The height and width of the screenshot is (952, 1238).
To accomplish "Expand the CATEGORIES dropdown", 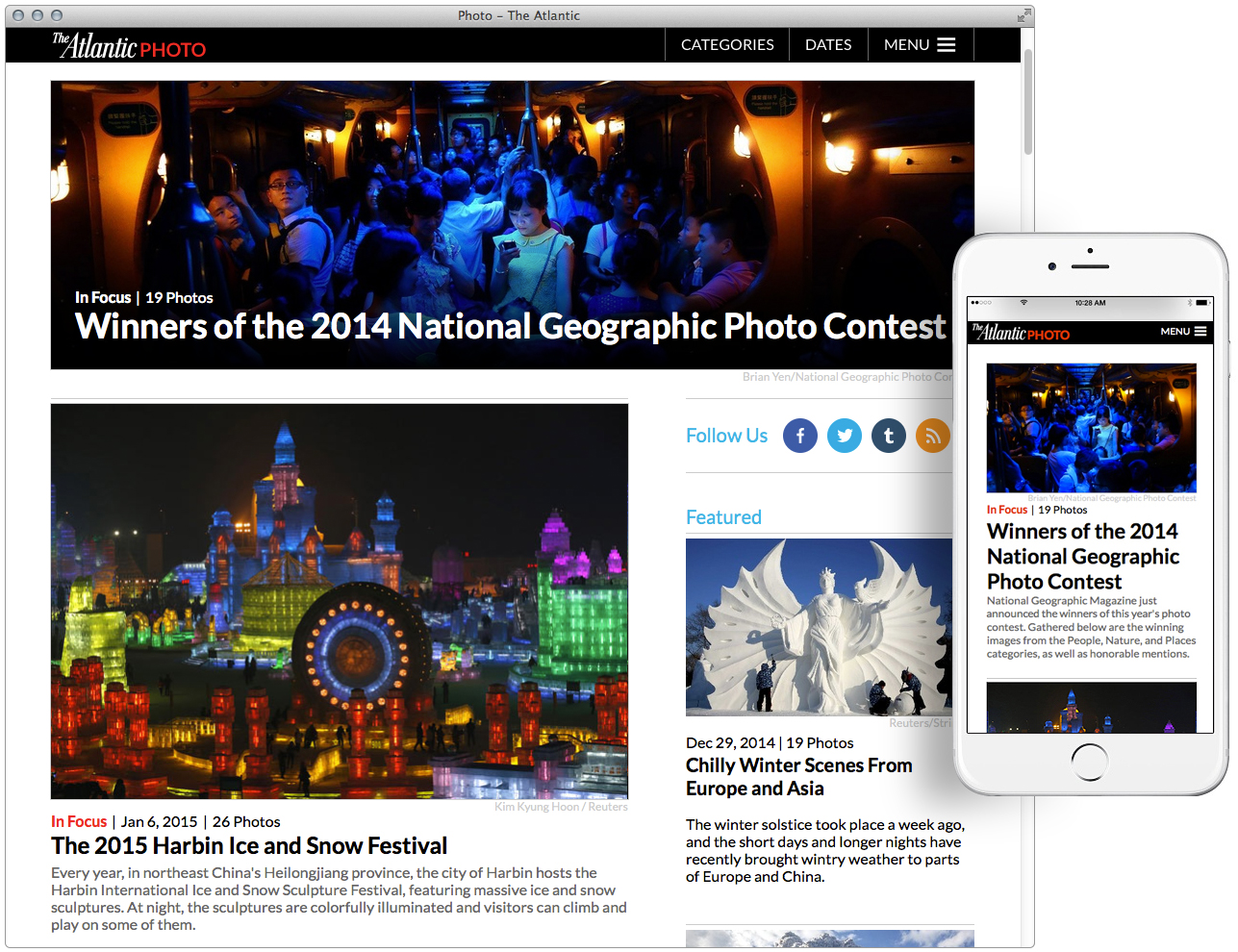I will click(x=727, y=45).
